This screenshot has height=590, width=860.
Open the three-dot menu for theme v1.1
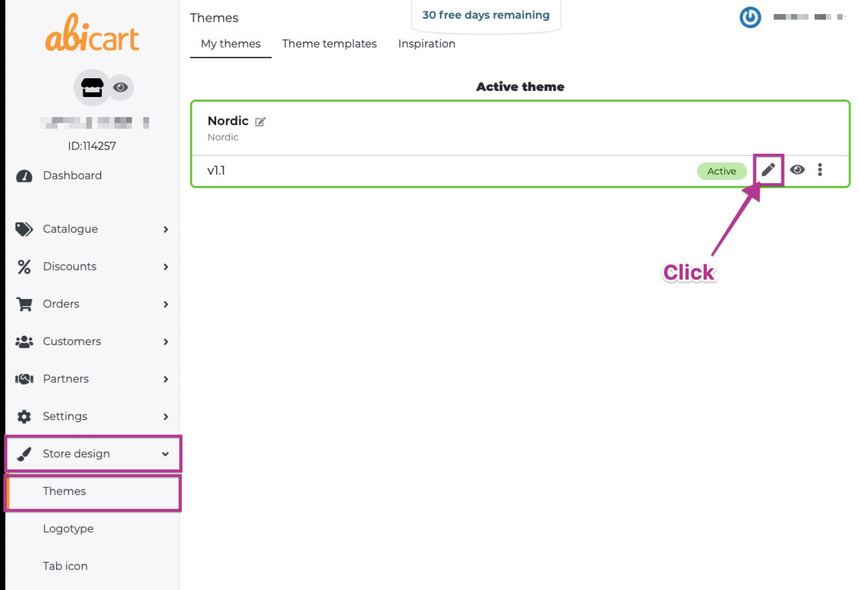coord(820,170)
